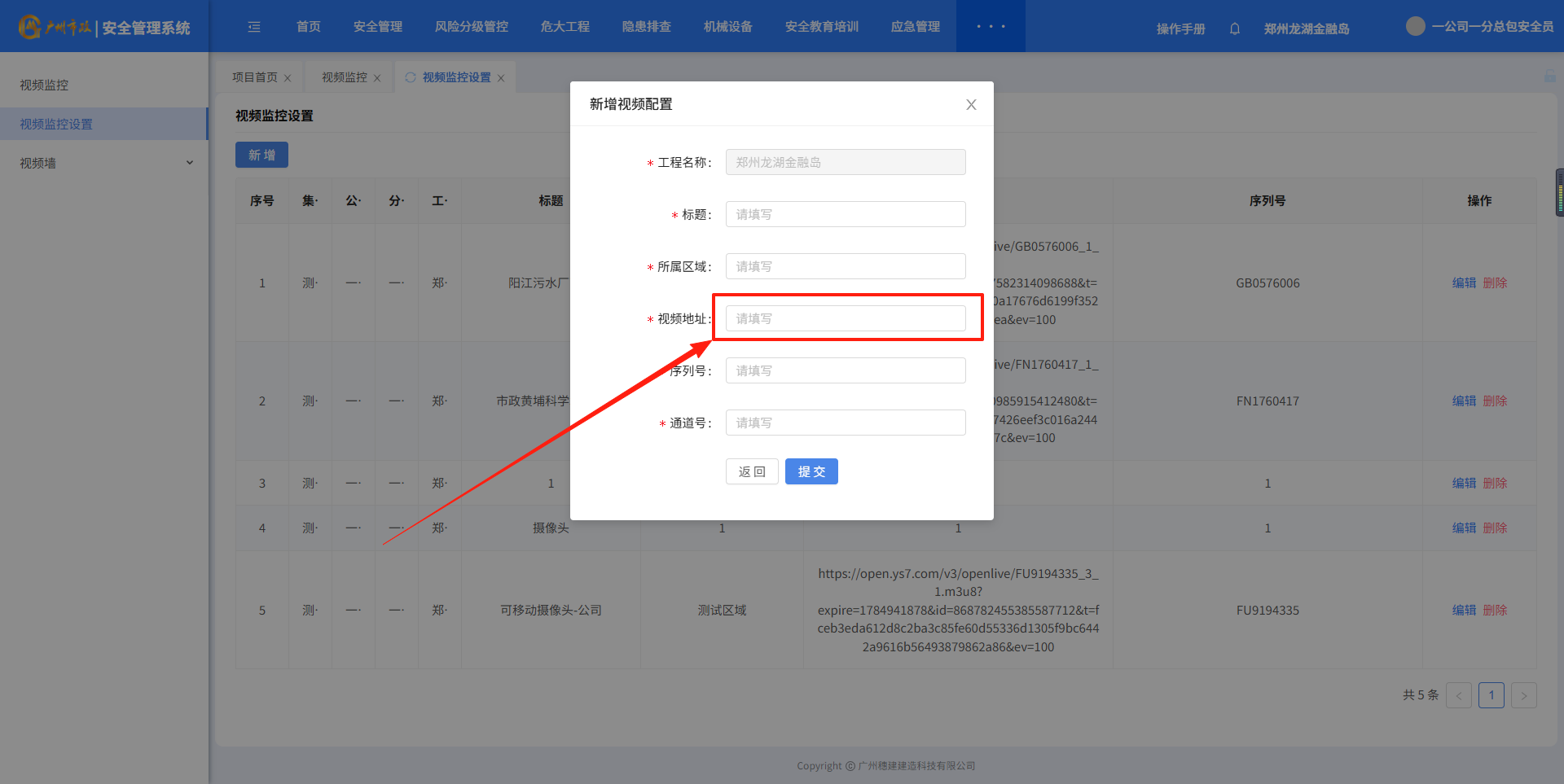Click 删除 link for row FU9194335
The image size is (1564, 784).
point(1495,610)
